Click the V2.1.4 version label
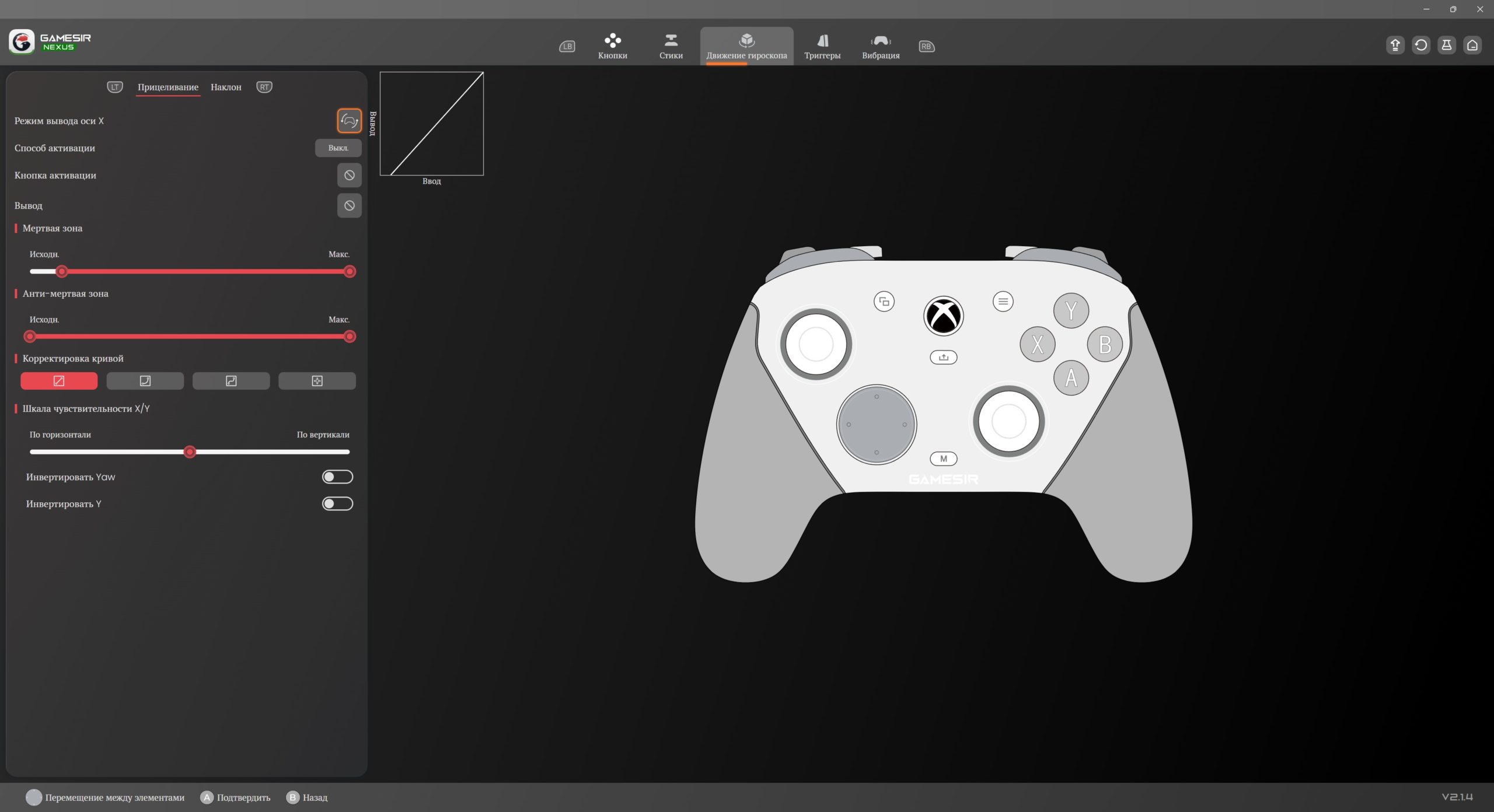1494x812 pixels. pyautogui.click(x=1457, y=797)
